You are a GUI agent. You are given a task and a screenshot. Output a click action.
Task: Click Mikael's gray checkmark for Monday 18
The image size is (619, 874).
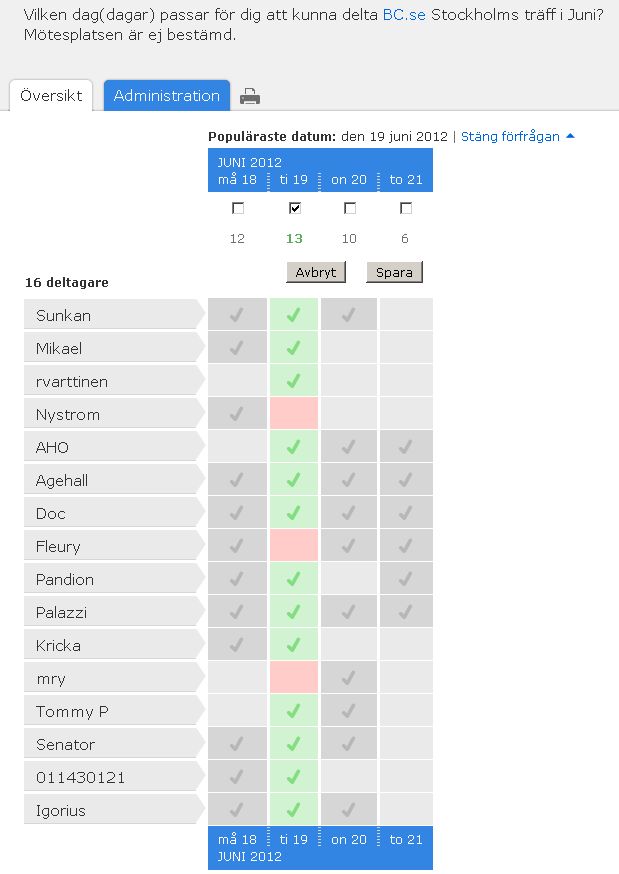(237, 348)
